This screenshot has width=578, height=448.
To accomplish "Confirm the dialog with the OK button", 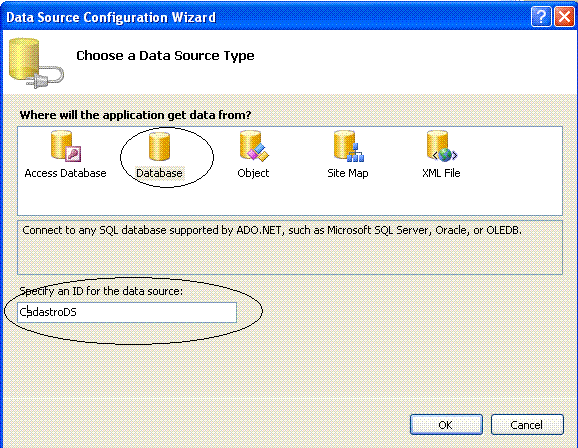I will pyautogui.click(x=446, y=425).
